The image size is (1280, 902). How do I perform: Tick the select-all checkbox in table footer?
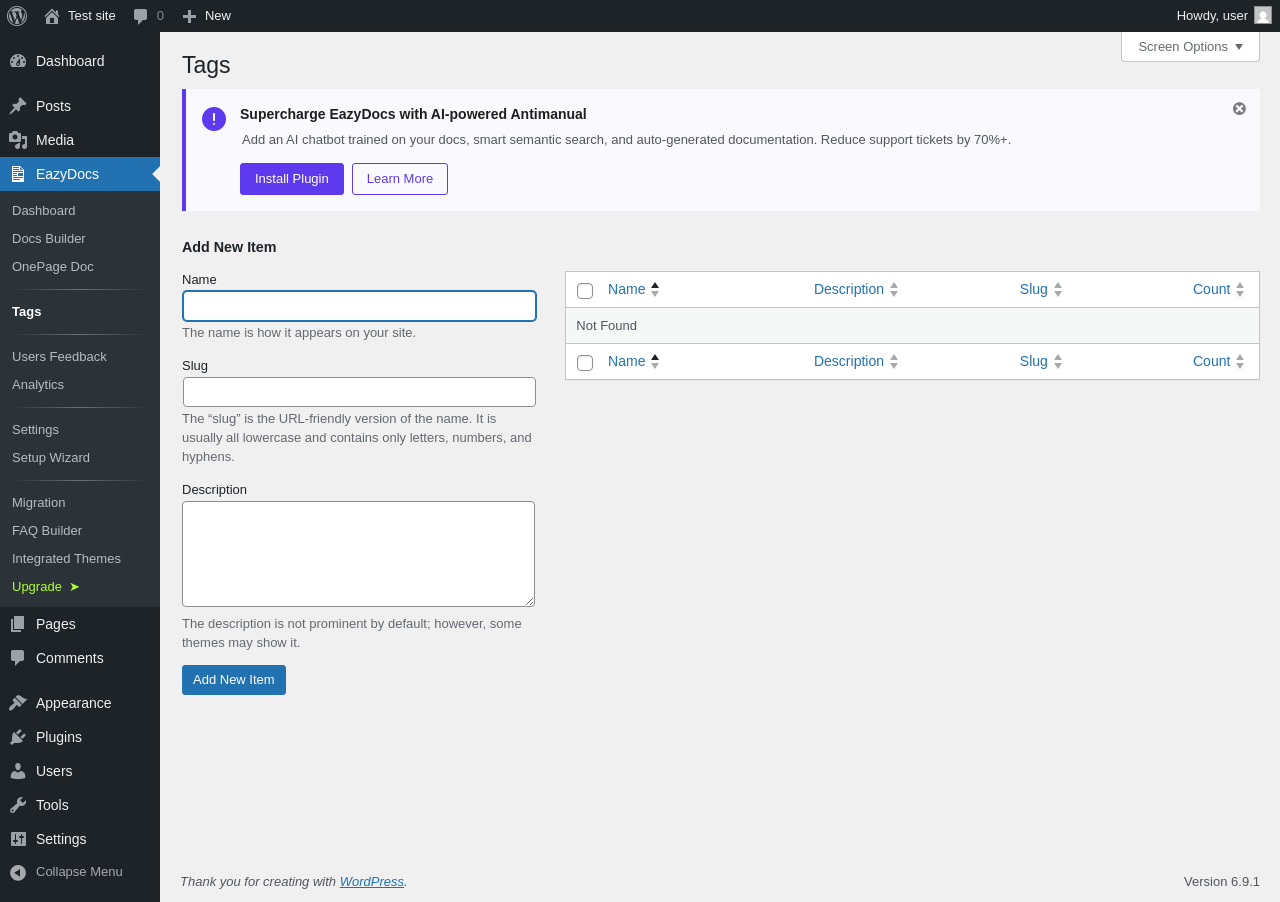click(585, 363)
